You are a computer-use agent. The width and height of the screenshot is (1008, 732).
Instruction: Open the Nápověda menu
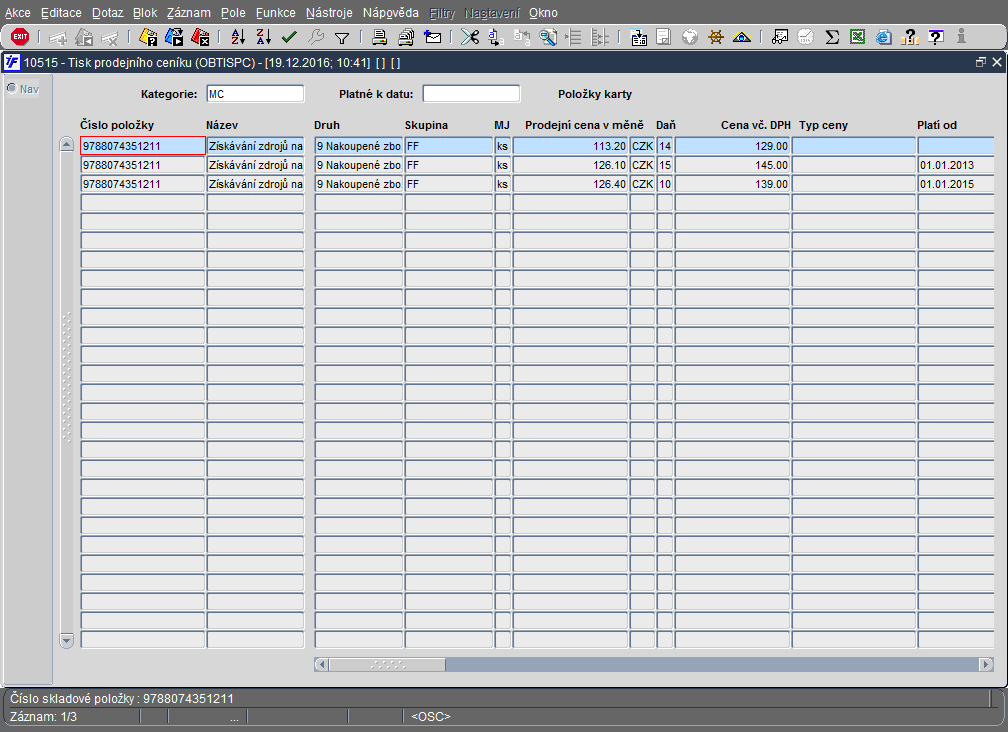point(390,13)
